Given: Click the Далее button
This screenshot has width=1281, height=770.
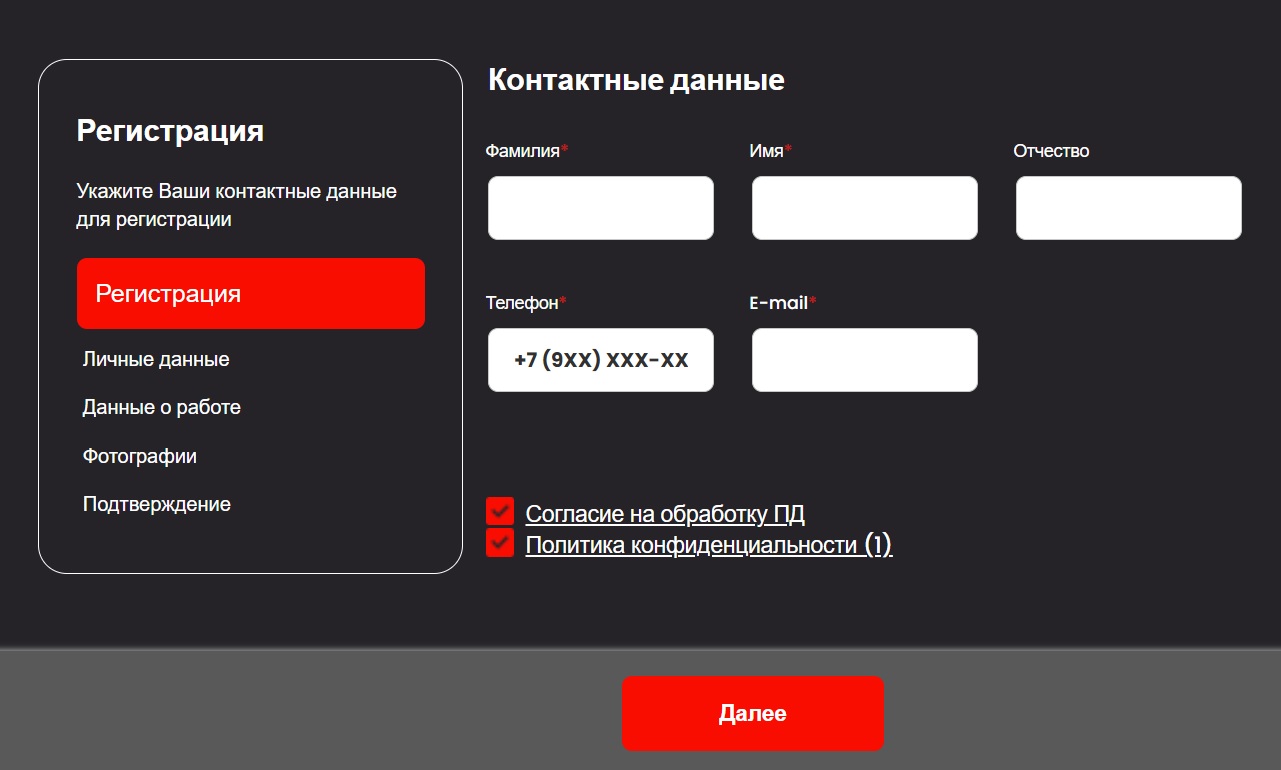Looking at the screenshot, I should pyautogui.click(x=753, y=713).
